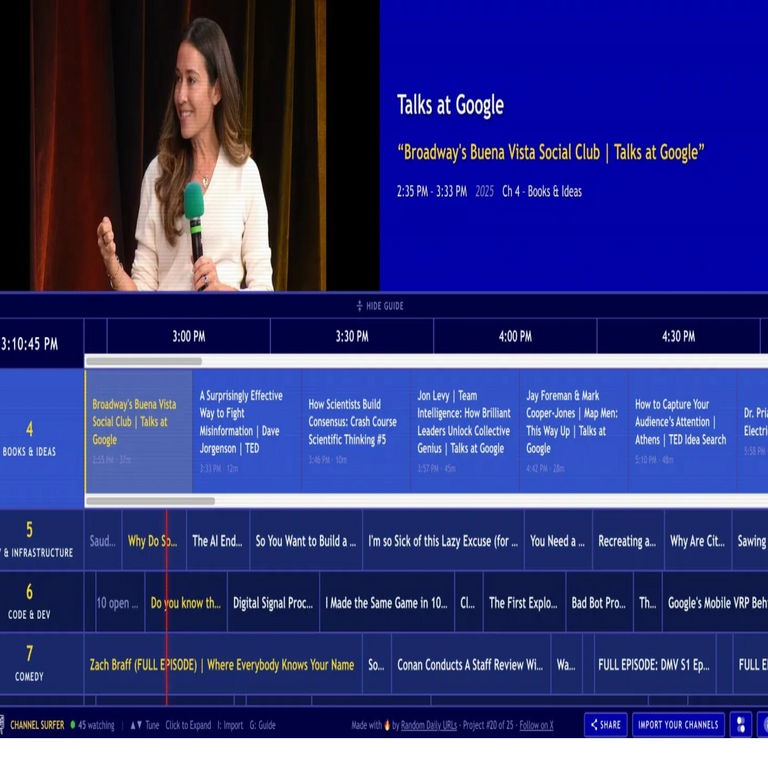
Task: Click the 'Talks at Google' title heading
Action: pos(450,105)
